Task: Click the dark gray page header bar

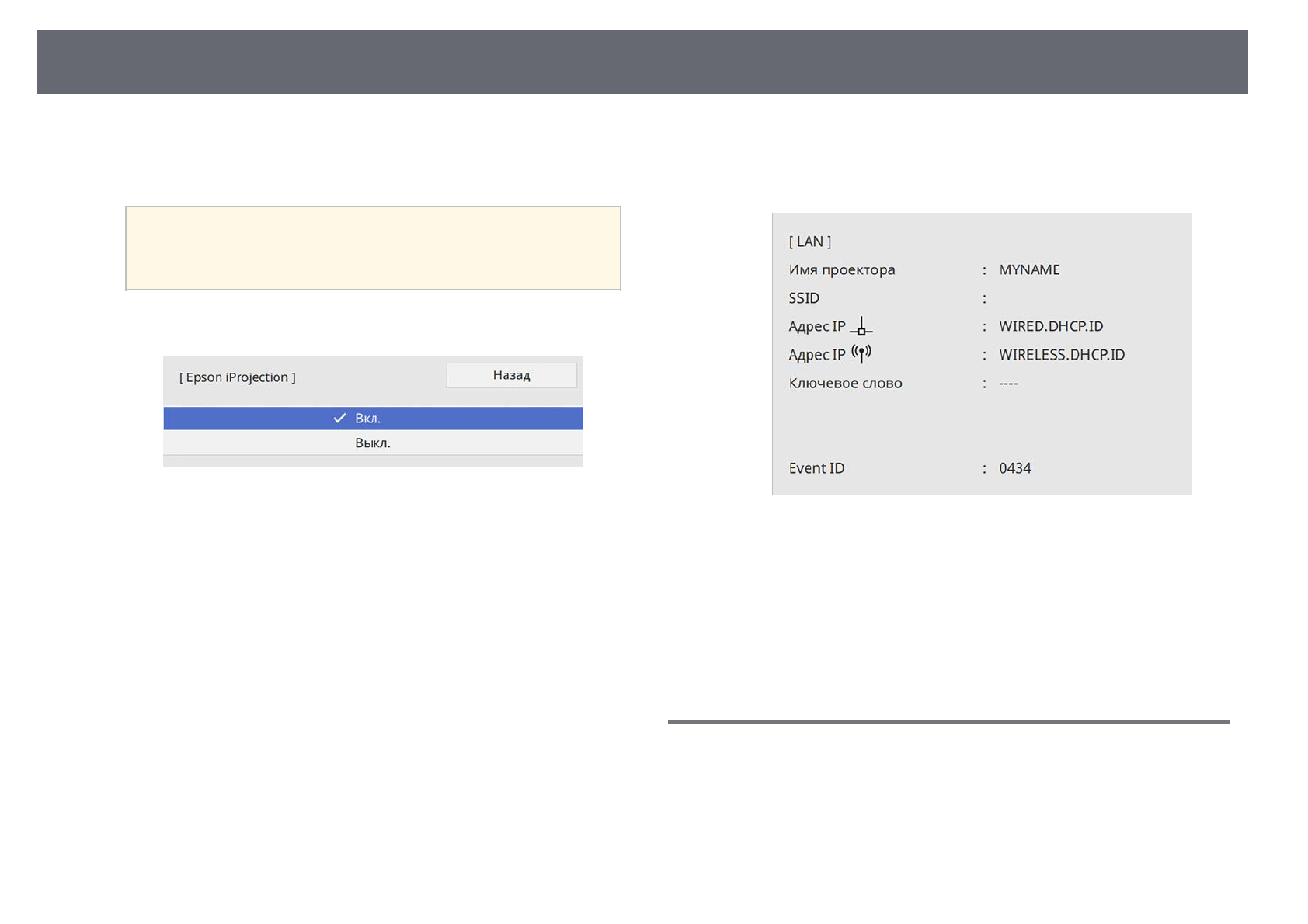Action: [642, 62]
